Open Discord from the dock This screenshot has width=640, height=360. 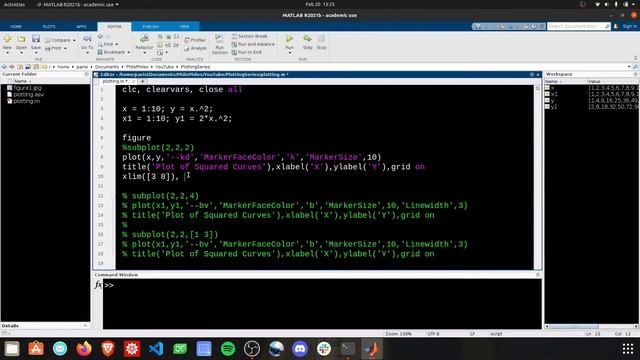click(300, 349)
